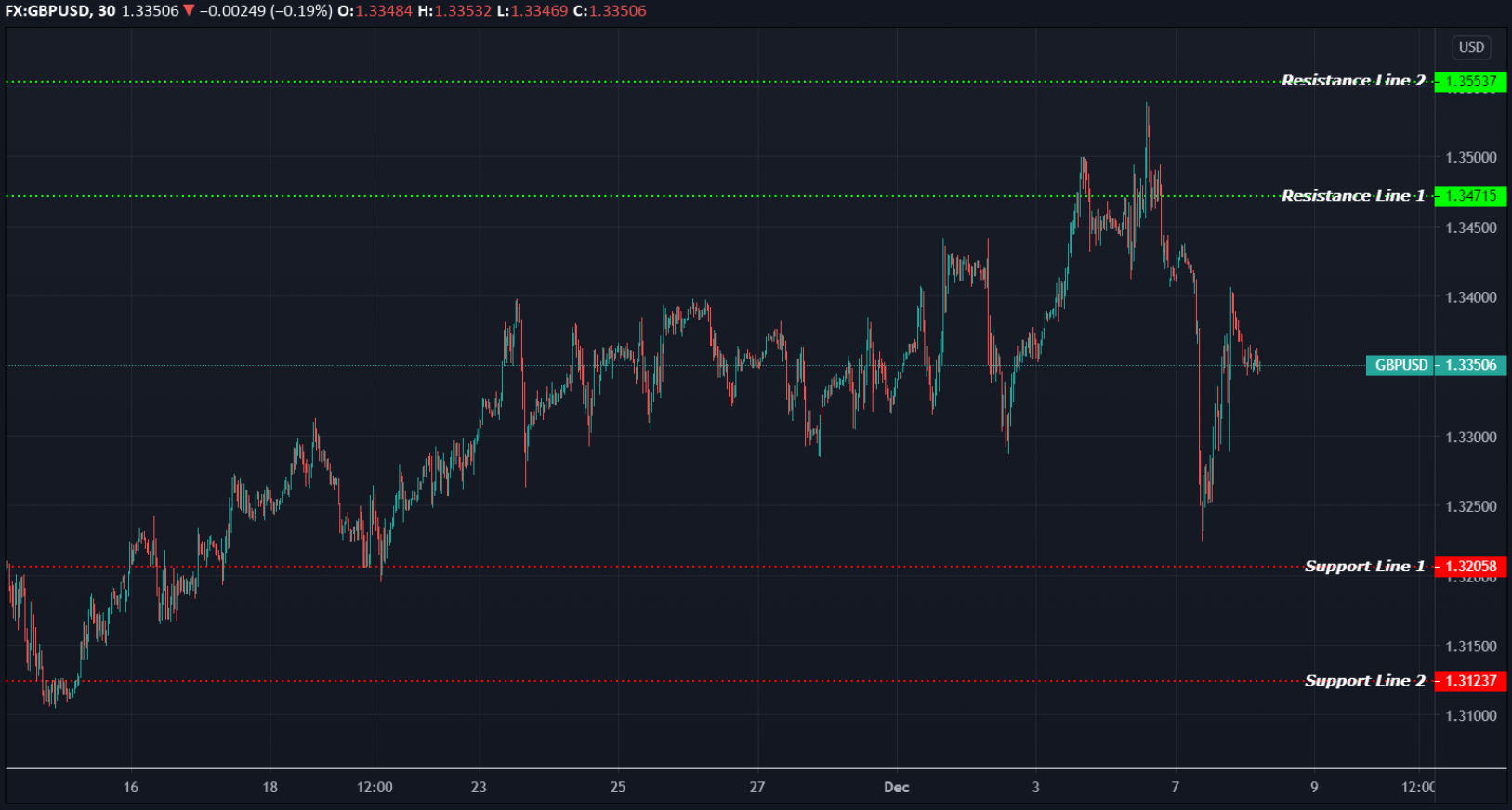Click the 16 date label on time axis
The height and width of the screenshot is (810, 1512).
tap(131, 788)
